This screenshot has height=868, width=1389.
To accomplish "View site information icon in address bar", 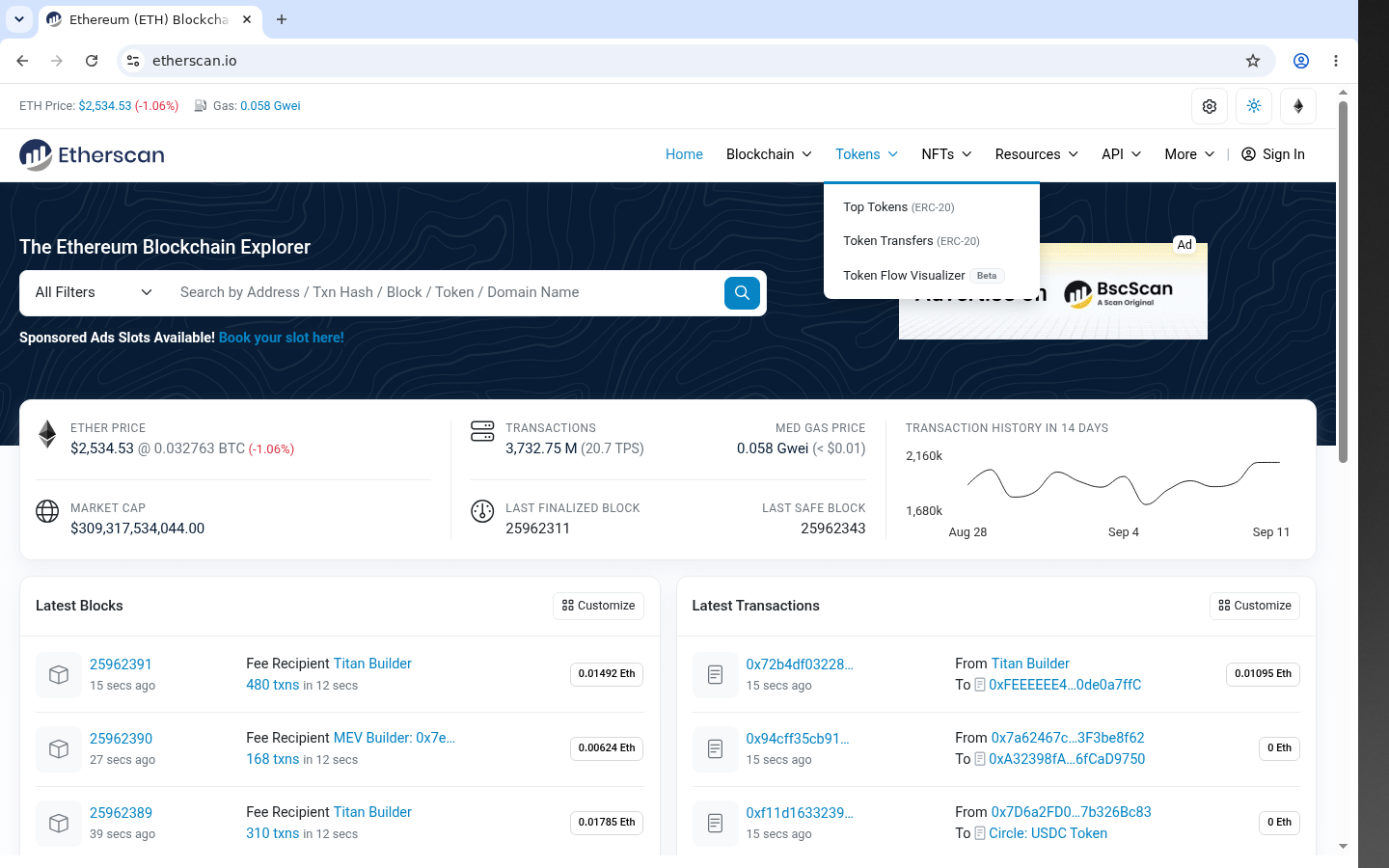I will click(x=133, y=61).
